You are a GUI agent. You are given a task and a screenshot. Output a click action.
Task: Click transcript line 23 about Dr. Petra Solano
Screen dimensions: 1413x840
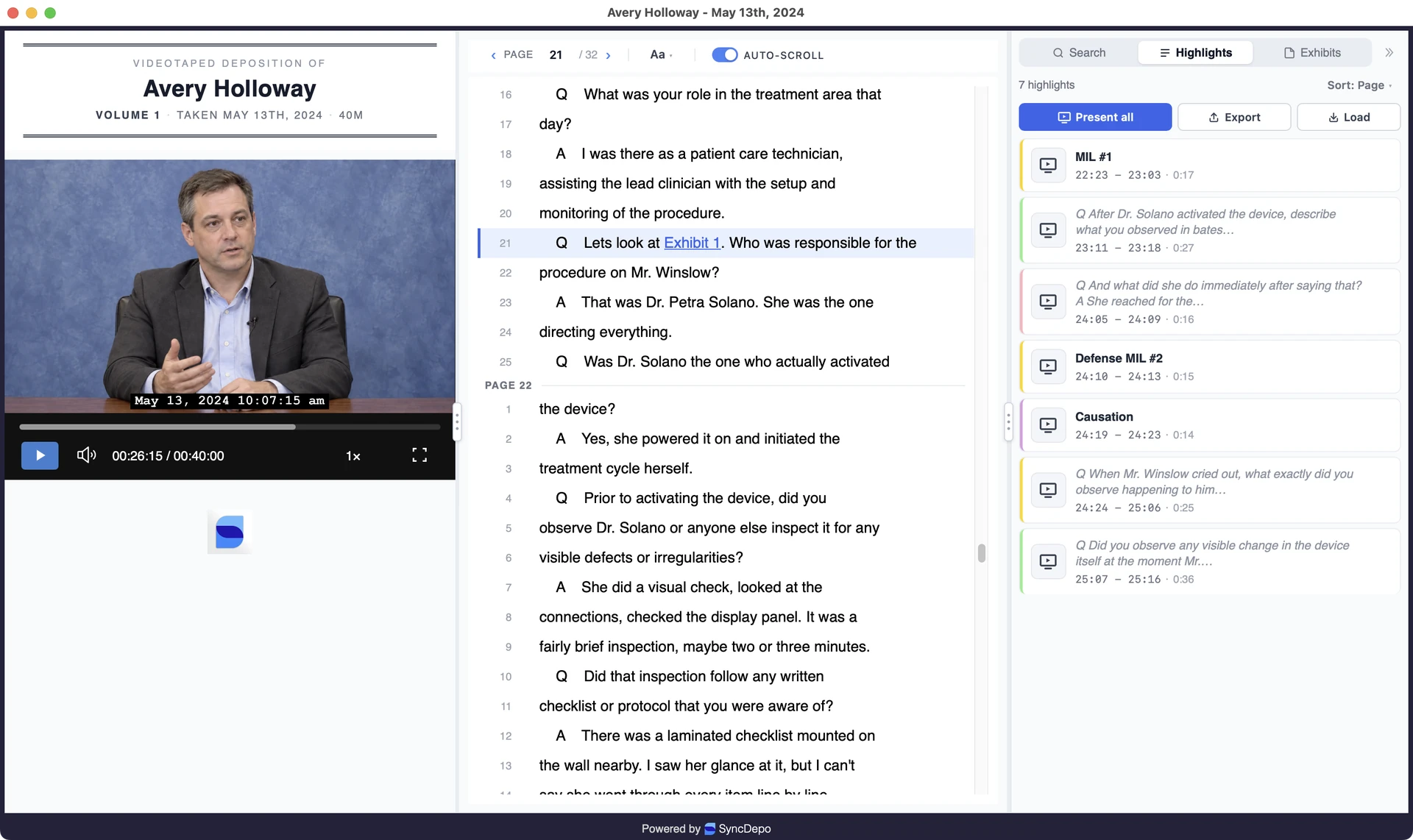tap(726, 302)
